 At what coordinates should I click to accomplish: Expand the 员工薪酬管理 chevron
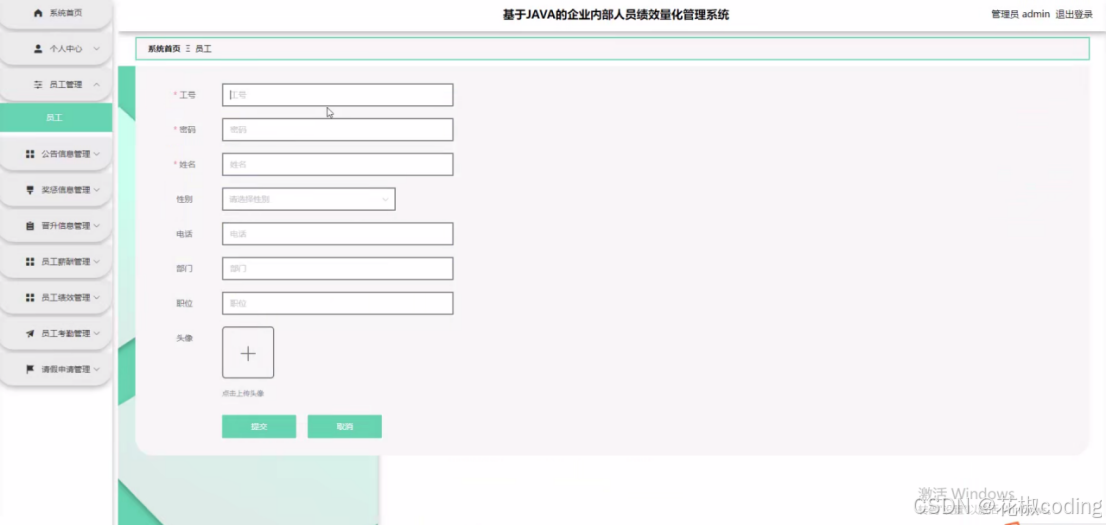pyautogui.click(x=97, y=262)
